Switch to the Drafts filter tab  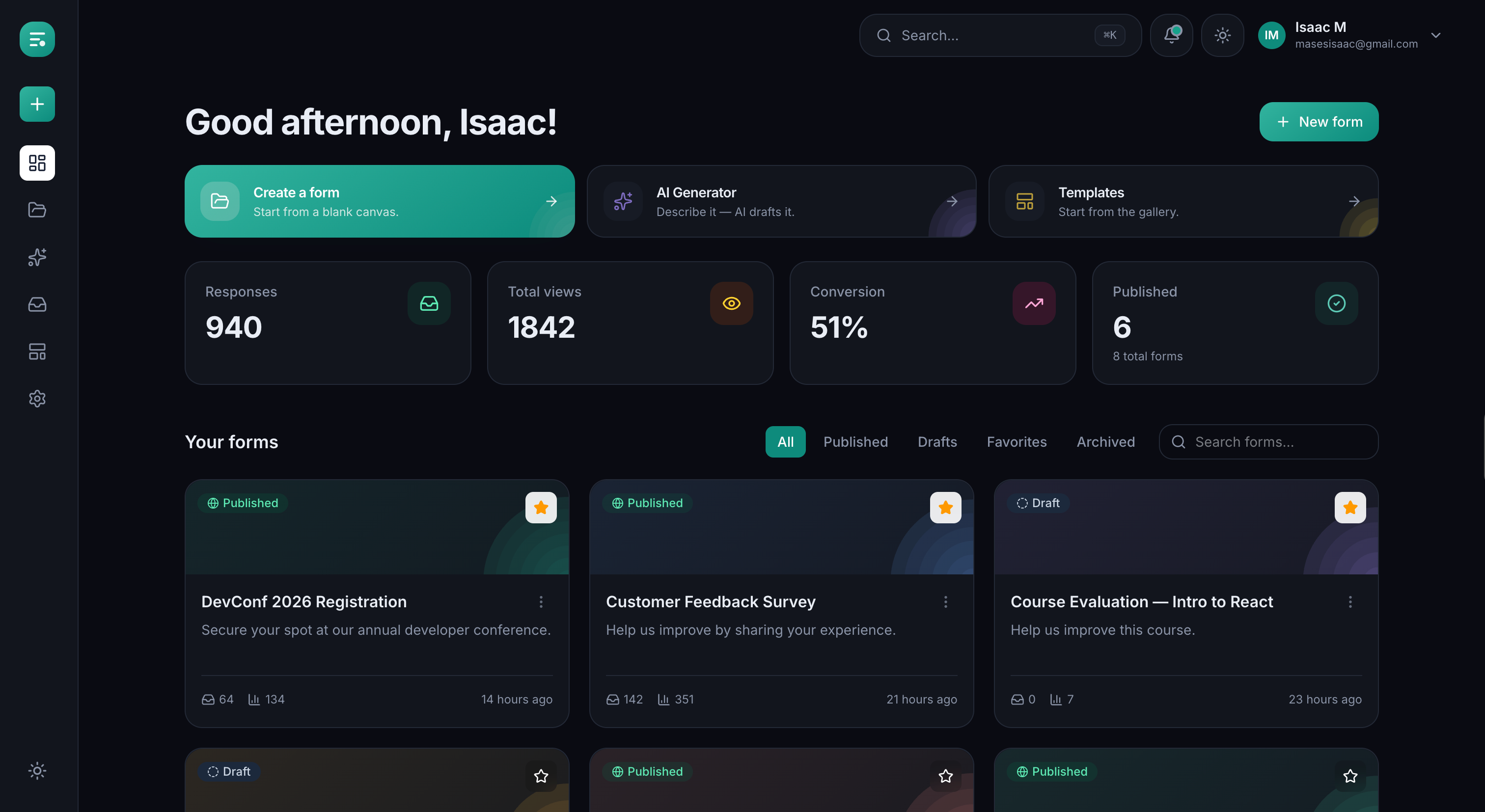pos(937,441)
